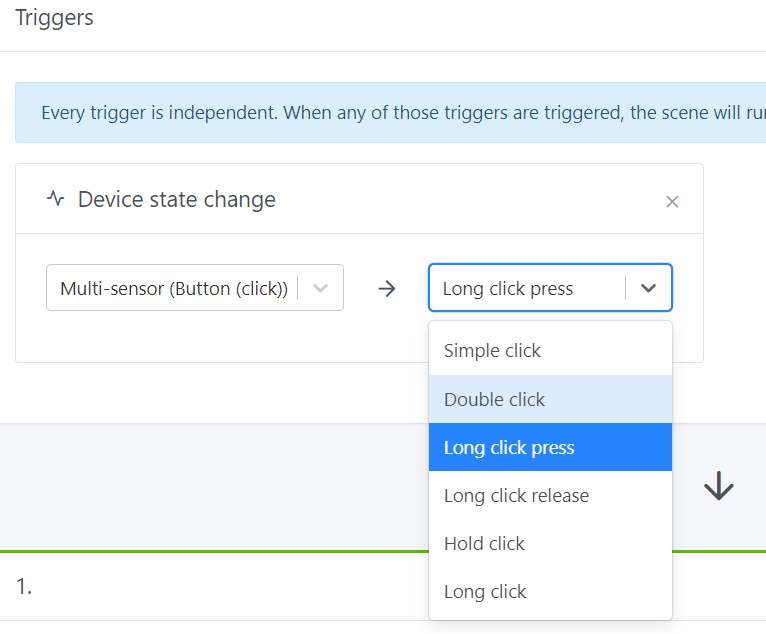
Task: Click the Device state change title
Action: tap(177, 199)
